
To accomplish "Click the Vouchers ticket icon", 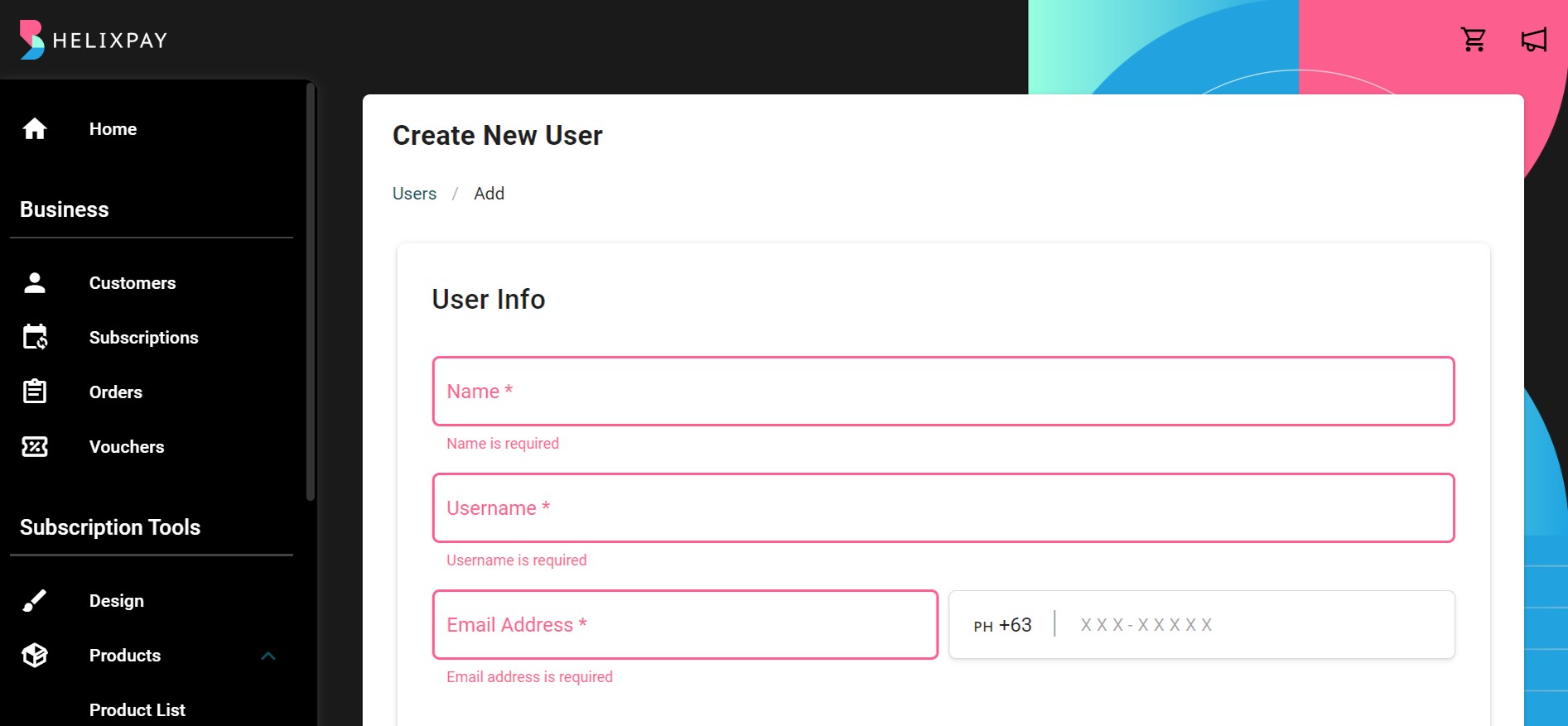I will pyautogui.click(x=35, y=447).
